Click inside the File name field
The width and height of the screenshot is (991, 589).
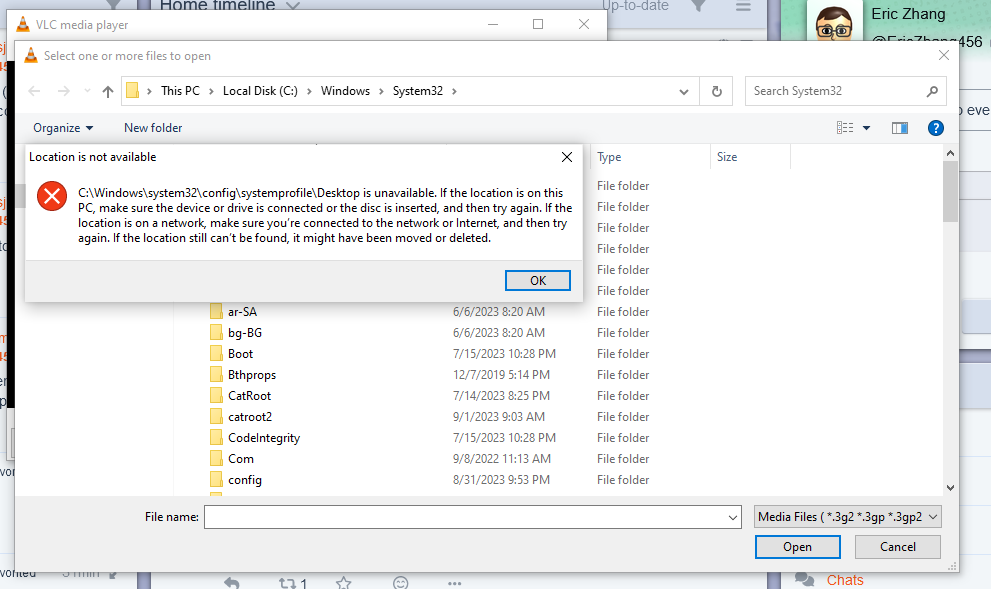pyautogui.click(x=465, y=517)
